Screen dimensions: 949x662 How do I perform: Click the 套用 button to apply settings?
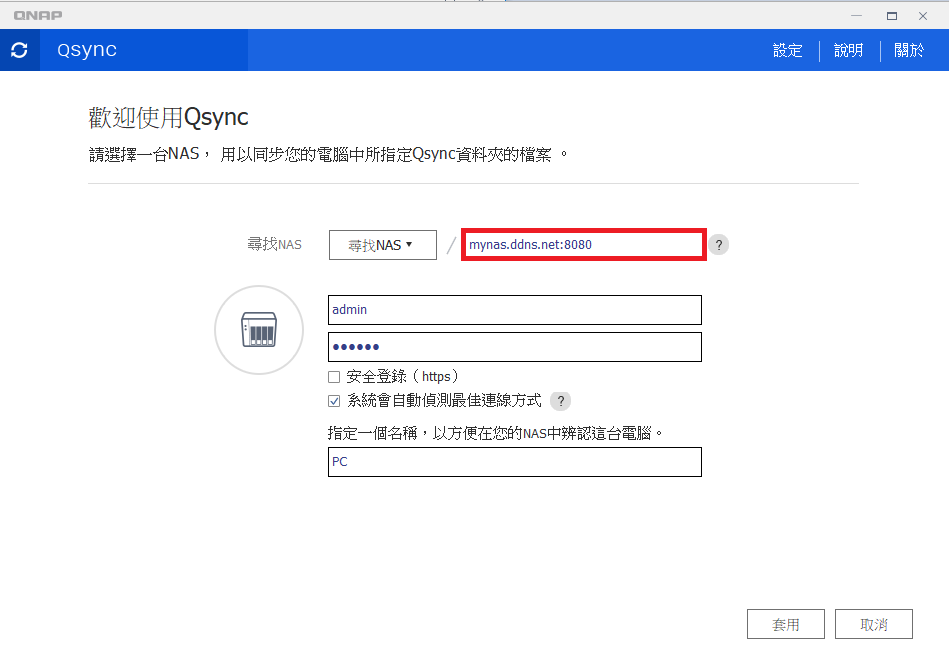click(x=786, y=623)
